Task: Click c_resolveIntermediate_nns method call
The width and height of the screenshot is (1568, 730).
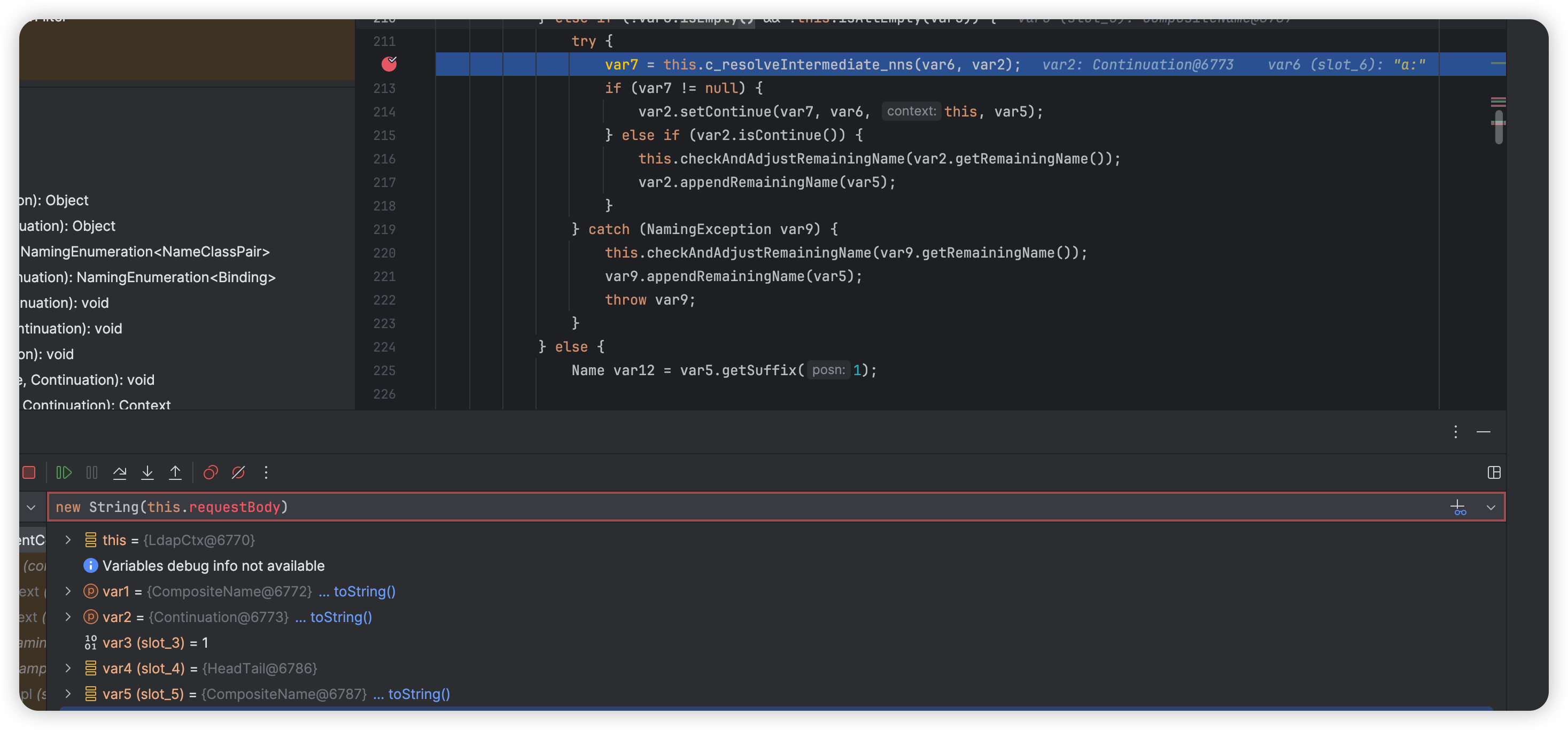Action: (809, 65)
